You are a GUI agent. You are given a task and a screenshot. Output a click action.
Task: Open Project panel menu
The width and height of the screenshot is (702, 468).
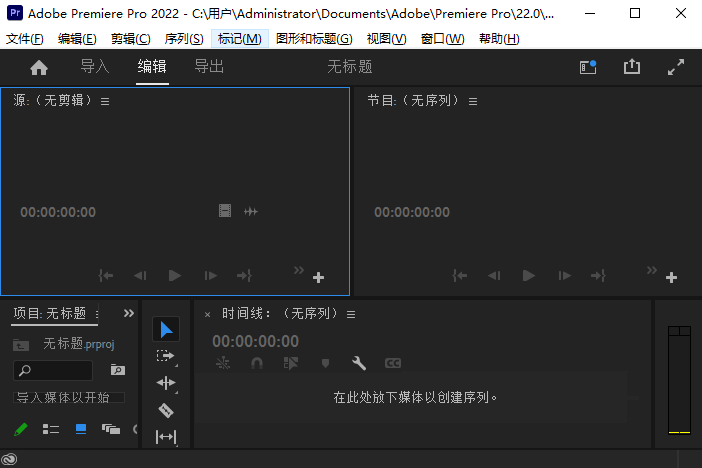coord(97,313)
